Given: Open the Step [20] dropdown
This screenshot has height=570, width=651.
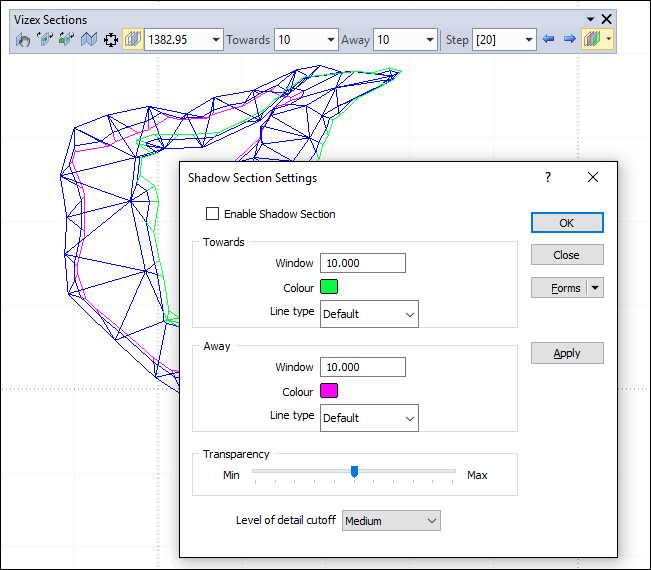Looking at the screenshot, I should [x=529, y=40].
